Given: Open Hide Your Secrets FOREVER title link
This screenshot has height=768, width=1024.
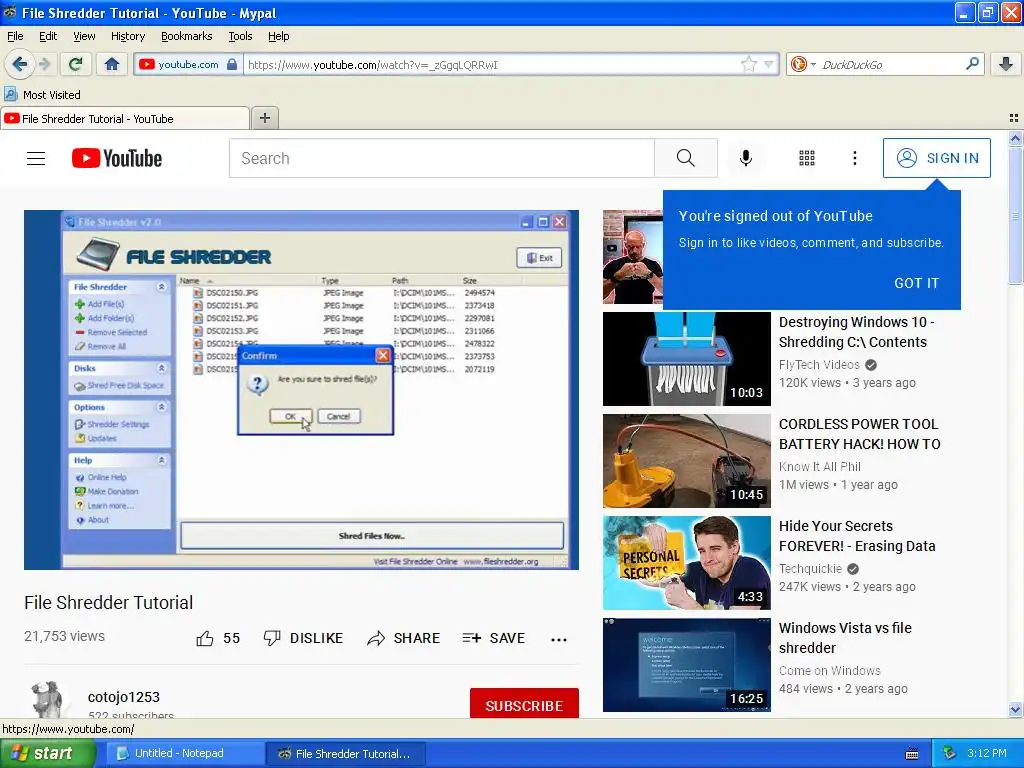Looking at the screenshot, I should point(857,536).
